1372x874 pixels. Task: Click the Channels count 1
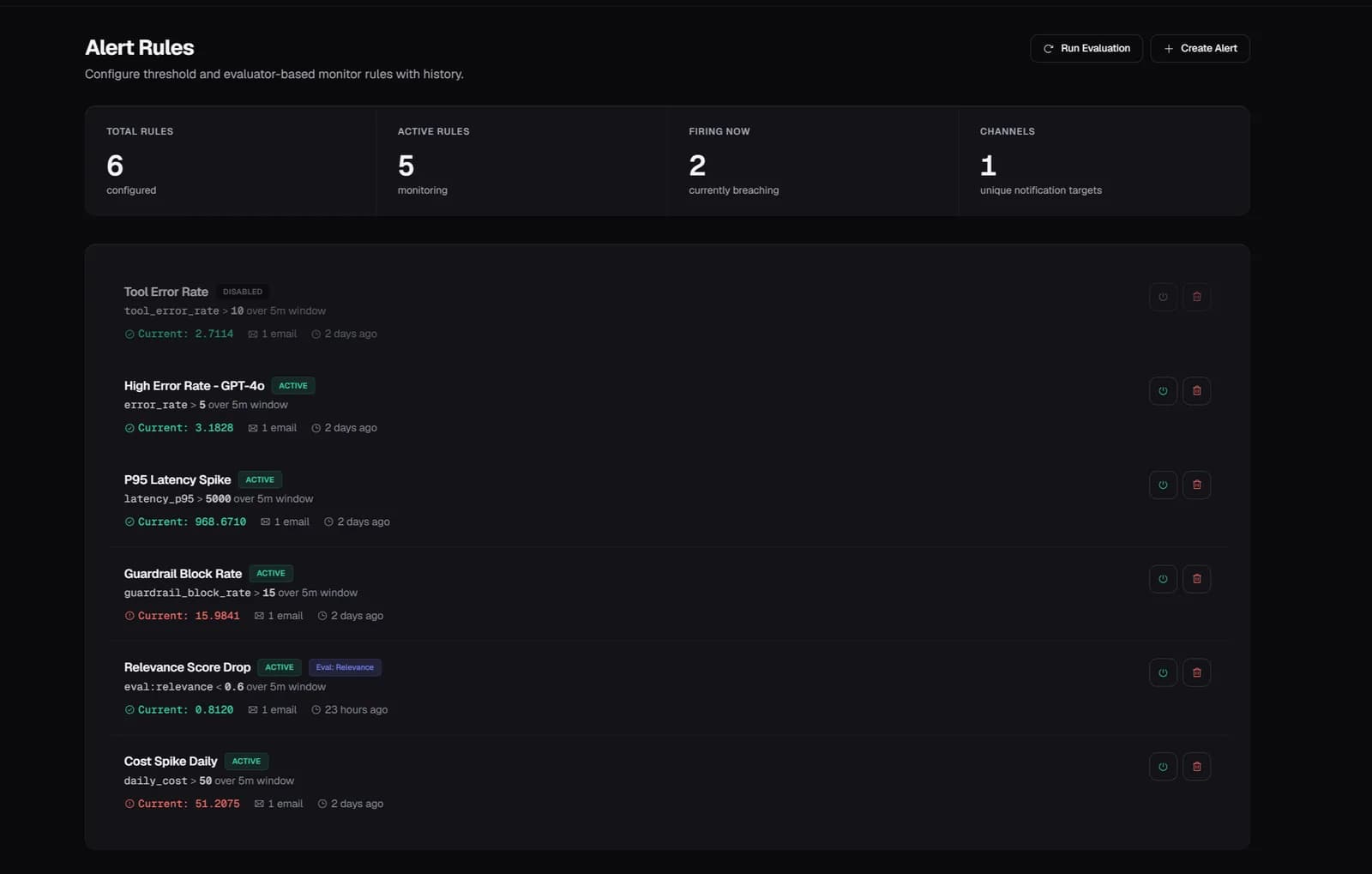pyautogui.click(x=988, y=165)
